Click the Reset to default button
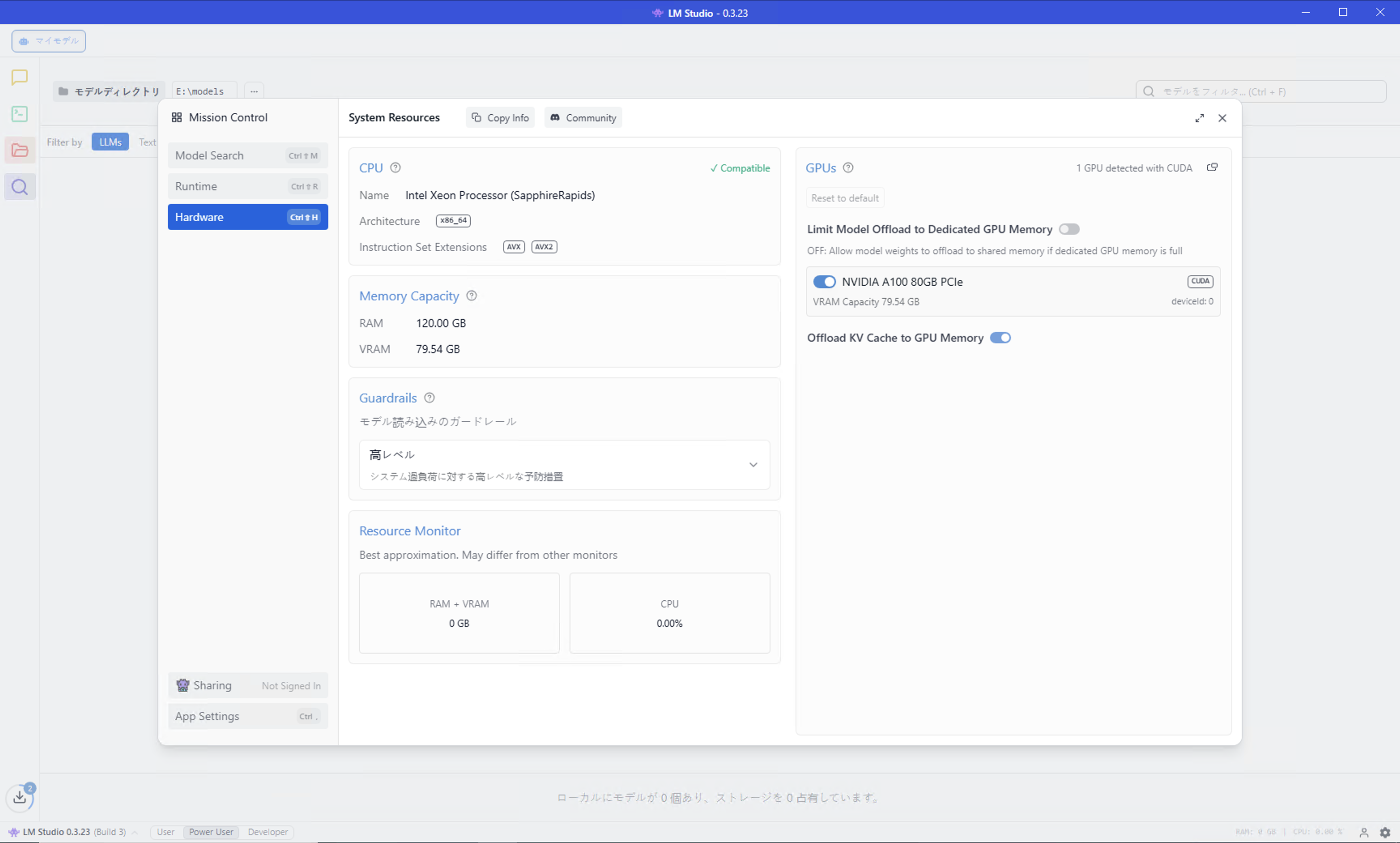This screenshot has height=843, width=1400. (x=844, y=198)
